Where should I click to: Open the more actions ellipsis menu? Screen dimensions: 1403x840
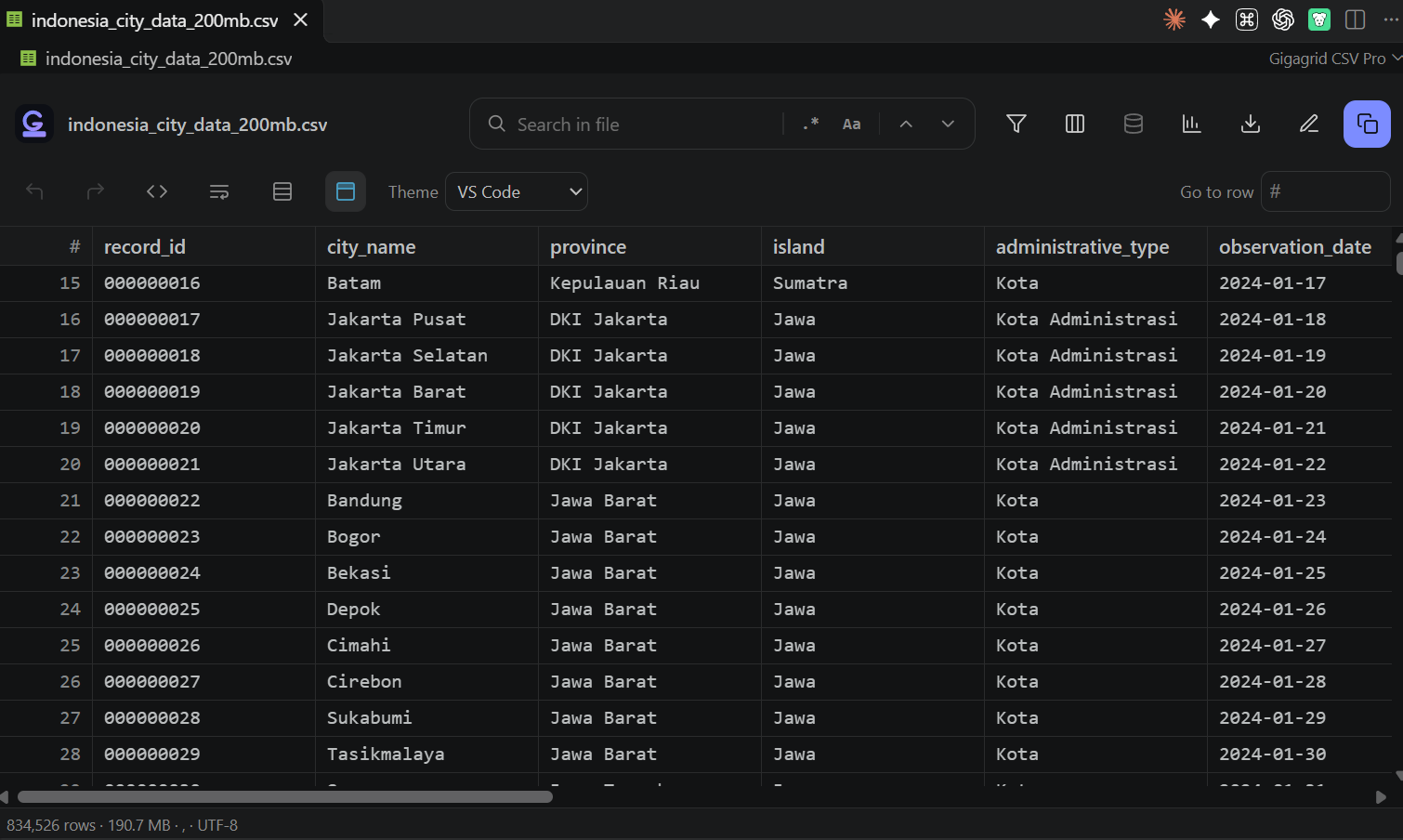point(1391,20)
